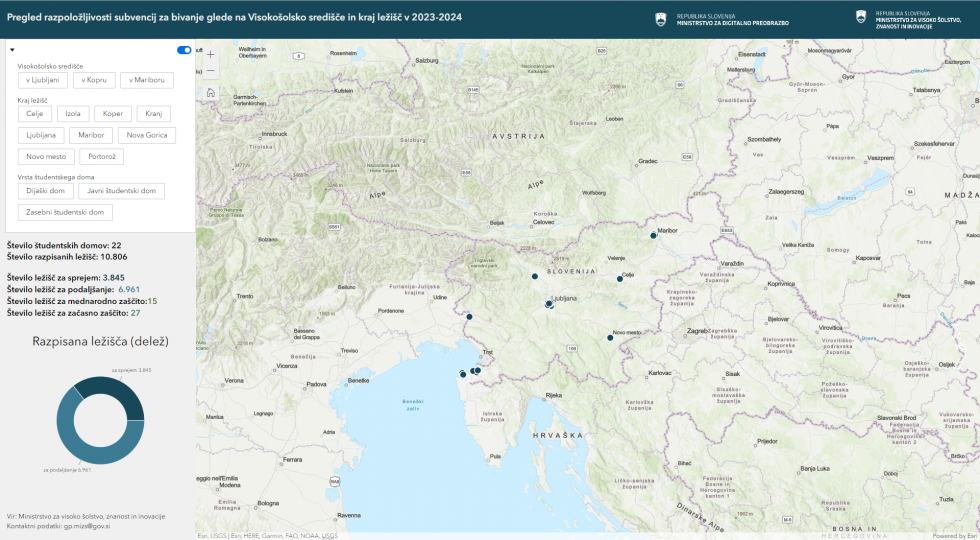This screenshot has height=540, width=980.
Task: Click the Maribor map marker dot
Action: point(653,236)
